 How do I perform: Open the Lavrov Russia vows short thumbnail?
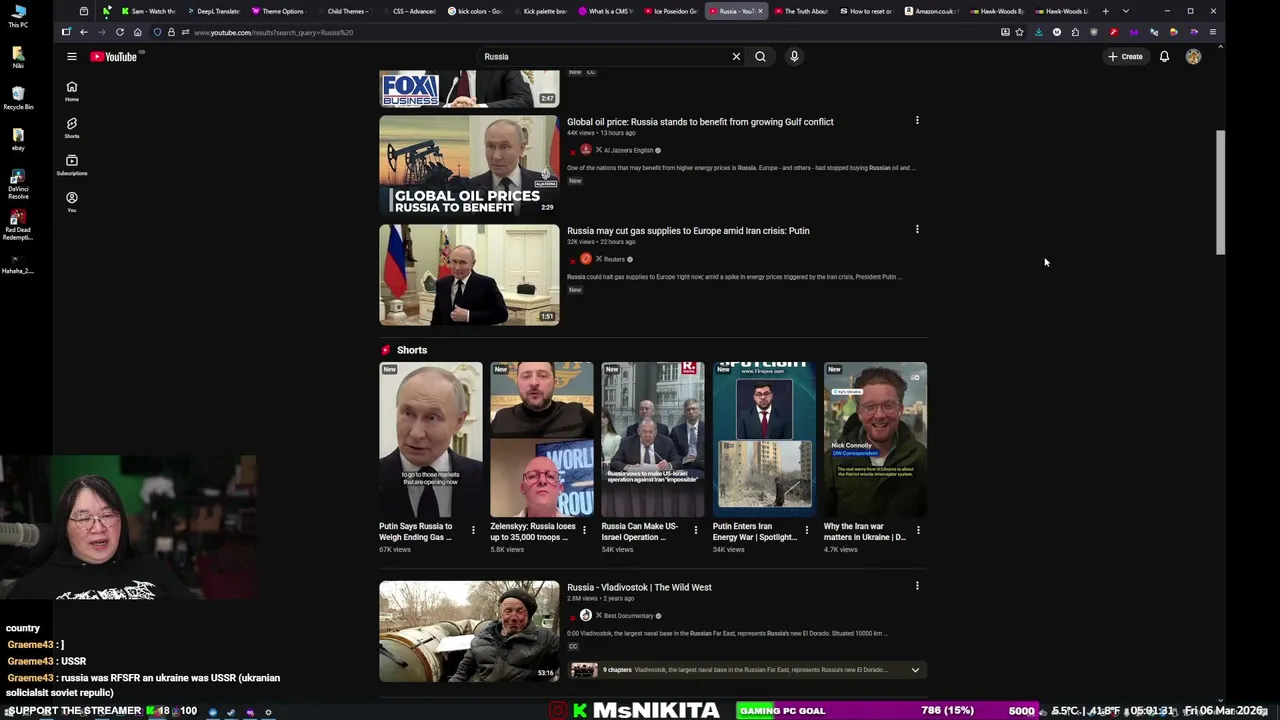click(x=652, y=439)
